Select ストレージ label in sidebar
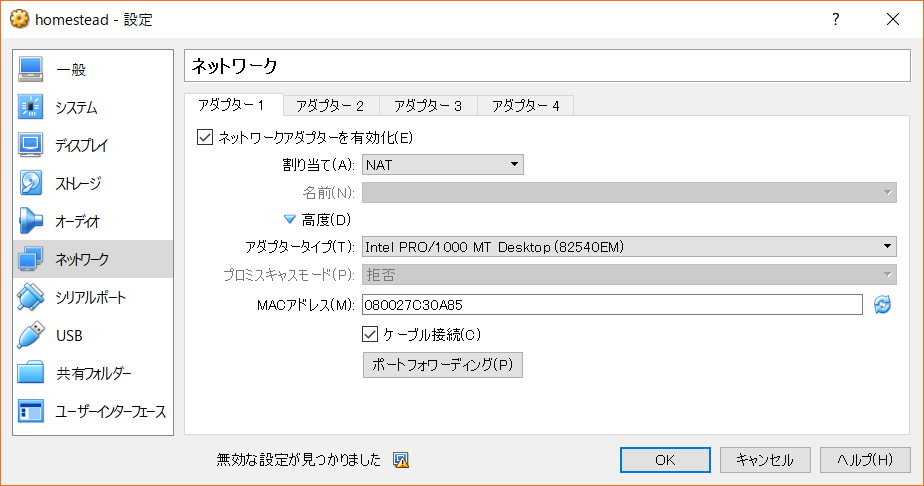The width and height of the screenshot is (924, 486). click(x=78, y=183)
